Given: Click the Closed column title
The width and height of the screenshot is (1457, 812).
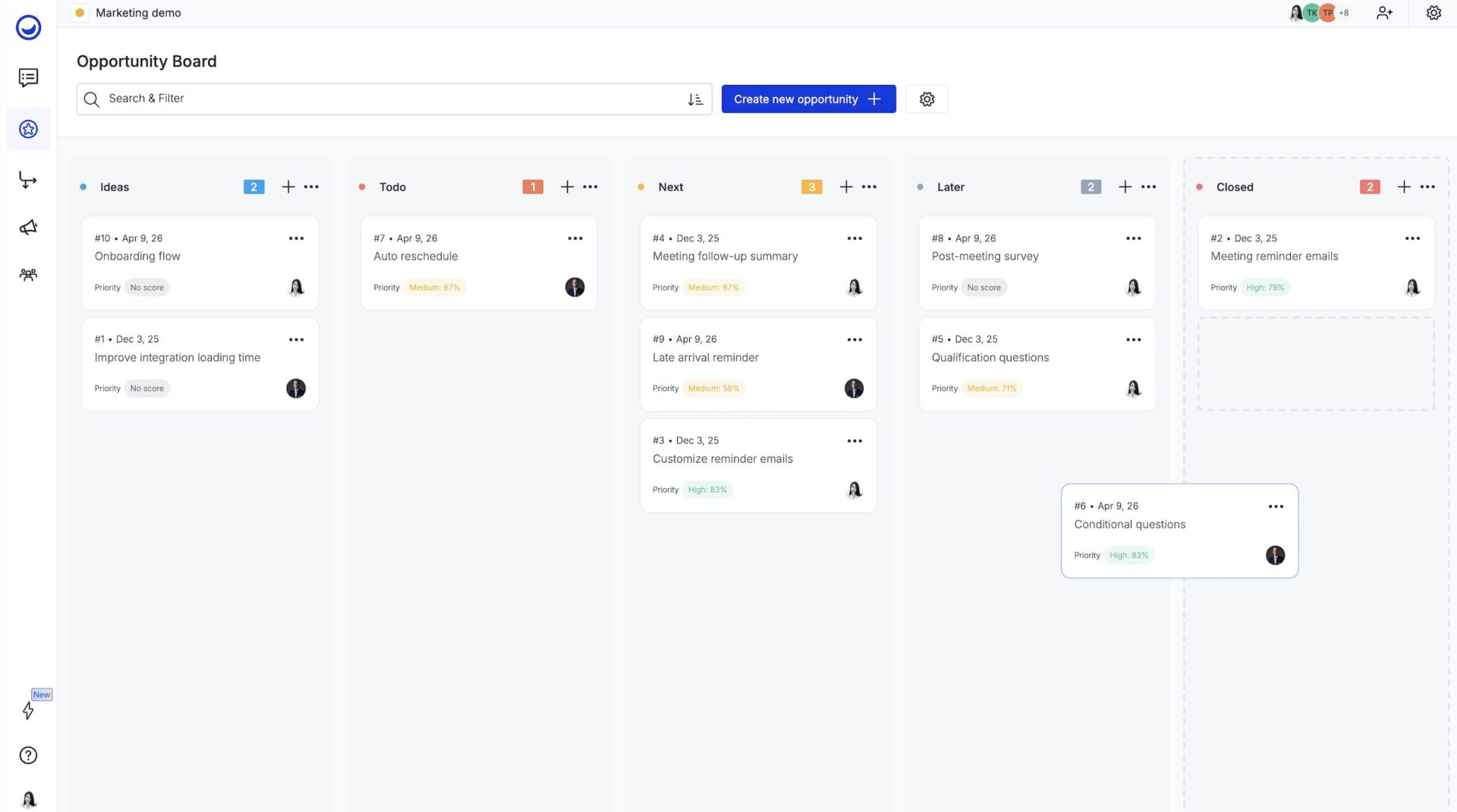Looking at the screenshot, I should (1235, 187).
